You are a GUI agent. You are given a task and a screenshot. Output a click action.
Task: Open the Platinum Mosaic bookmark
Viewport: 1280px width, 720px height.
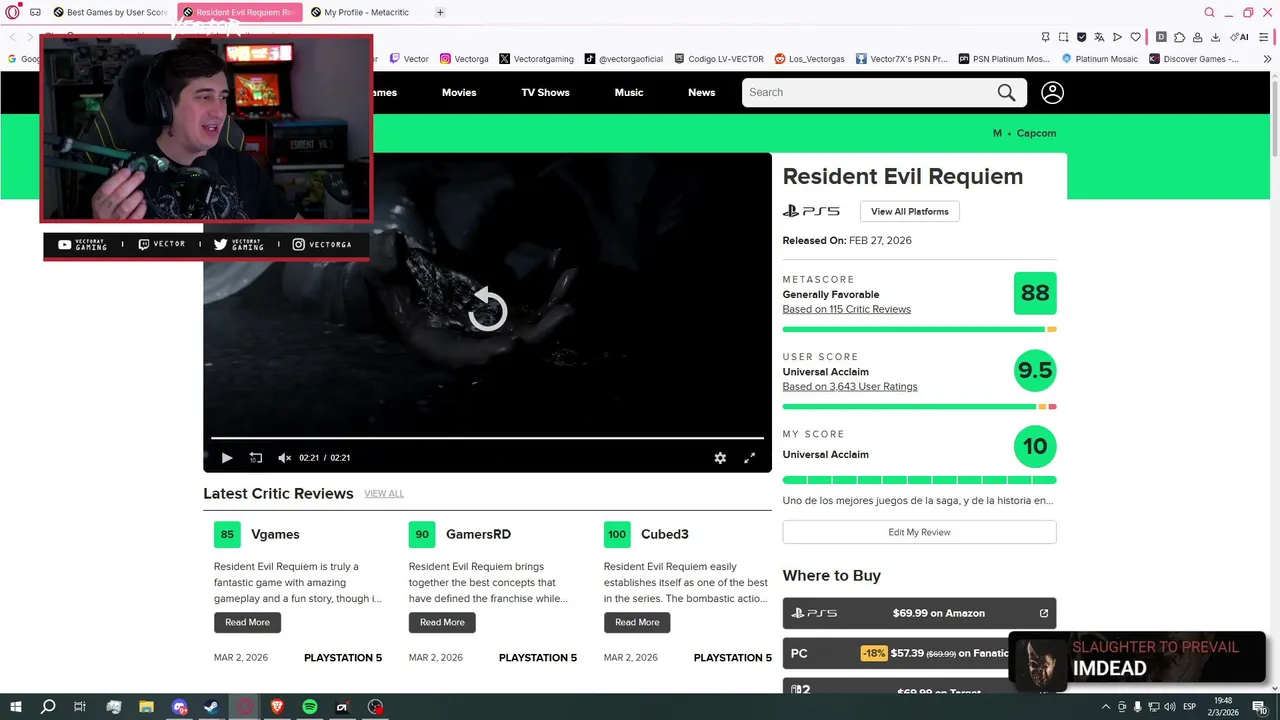coord(1100,59)
